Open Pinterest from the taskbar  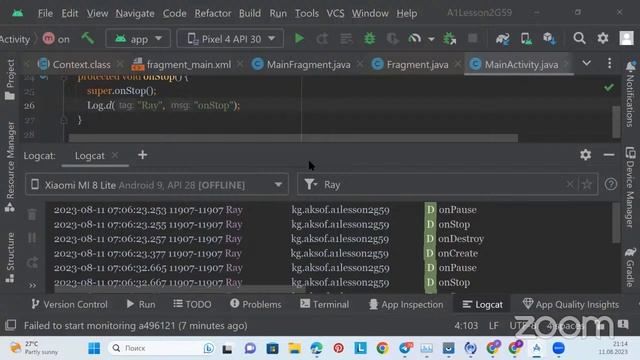[x=338, y=348]
